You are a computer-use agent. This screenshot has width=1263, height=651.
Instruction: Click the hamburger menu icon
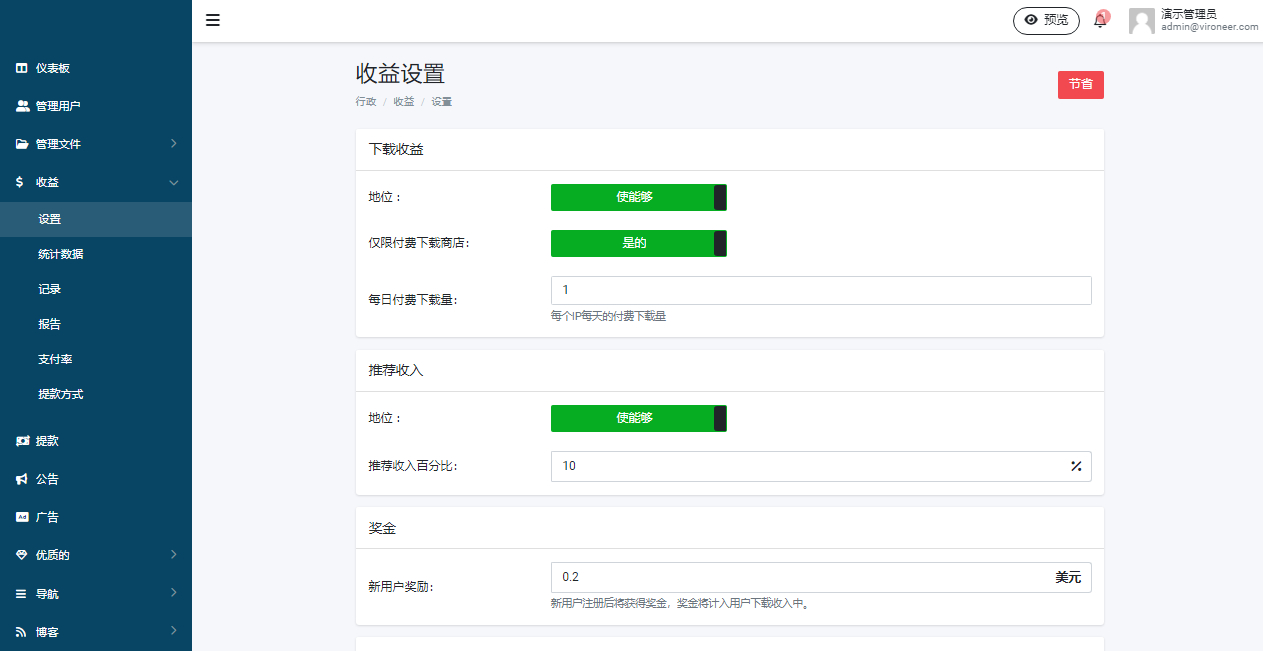click(213, 20)
